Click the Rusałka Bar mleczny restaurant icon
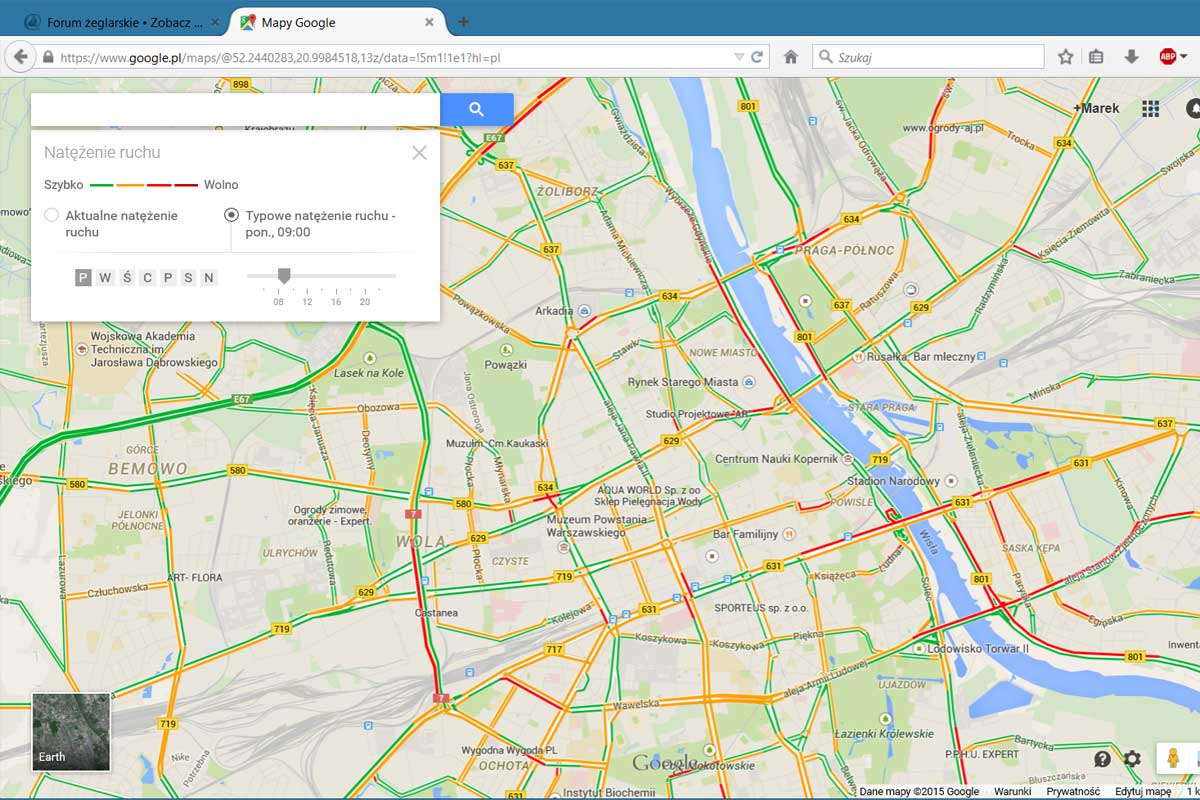This screenshot has width=1200, height=800. point(857,357)
